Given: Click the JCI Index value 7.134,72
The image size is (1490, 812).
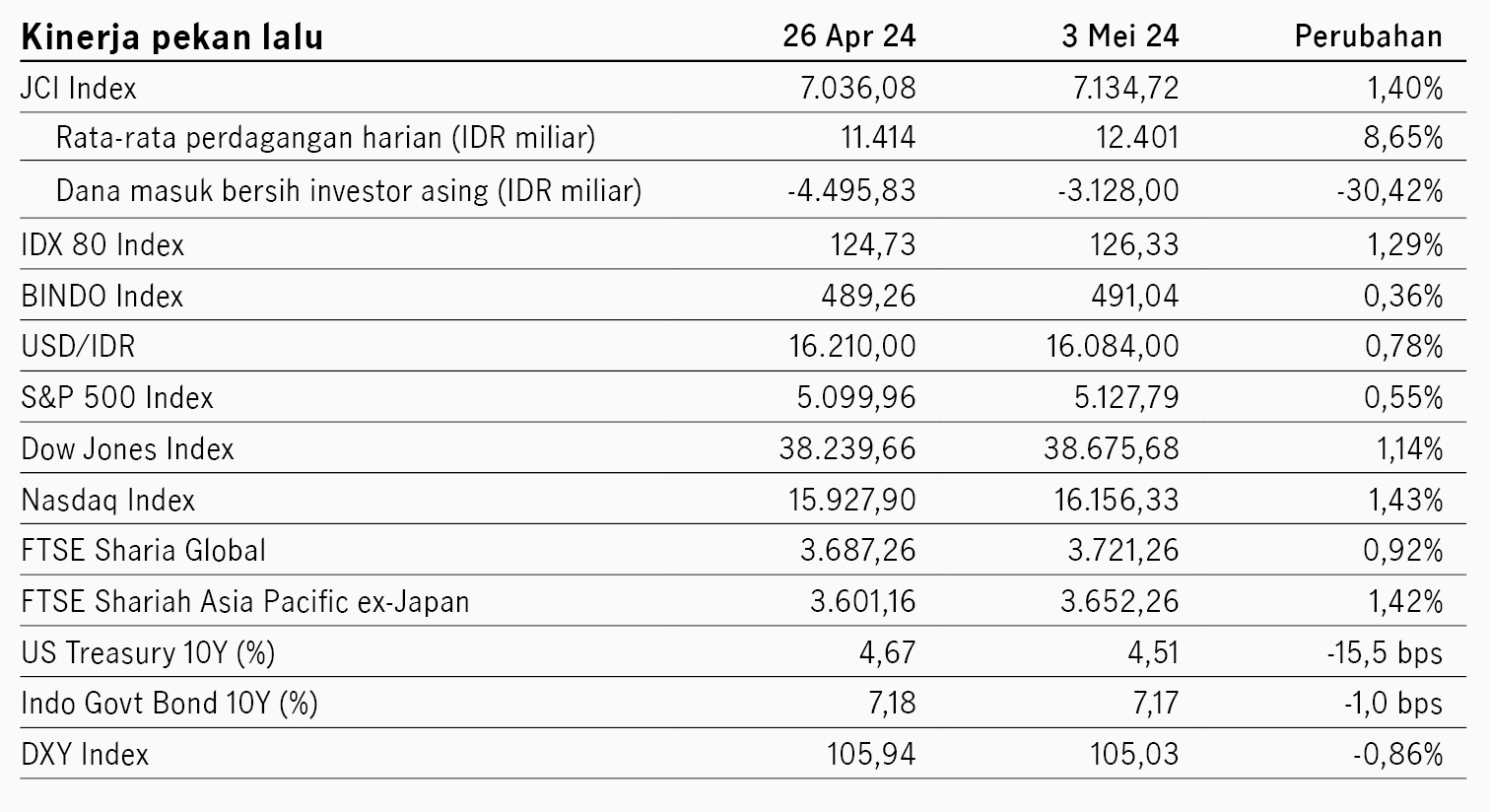Looking at the screenshot, I should click(x=1124, y=89).
